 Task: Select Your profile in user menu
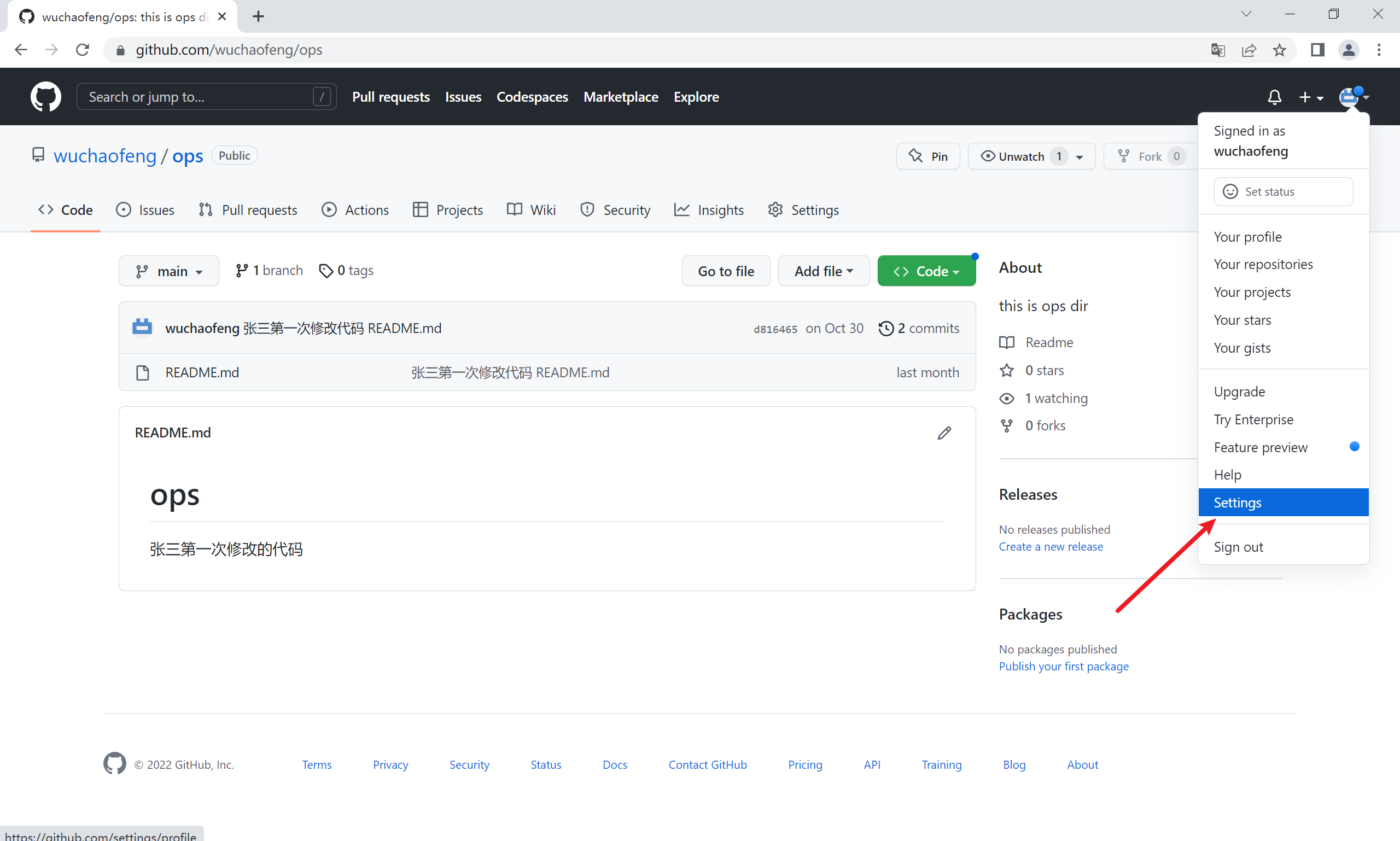coord(1283,237)
